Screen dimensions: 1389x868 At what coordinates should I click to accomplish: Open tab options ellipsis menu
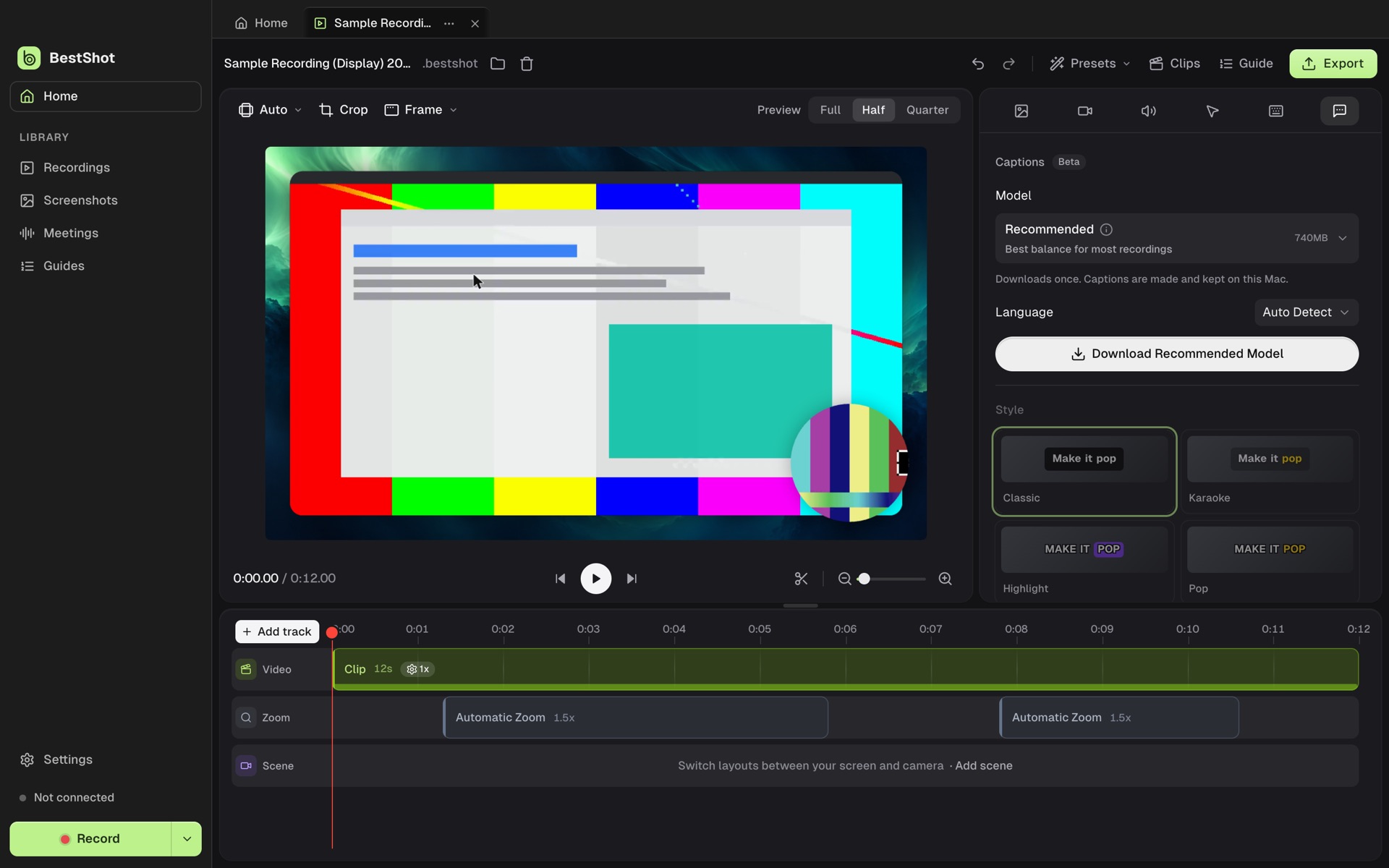(449, 23)
